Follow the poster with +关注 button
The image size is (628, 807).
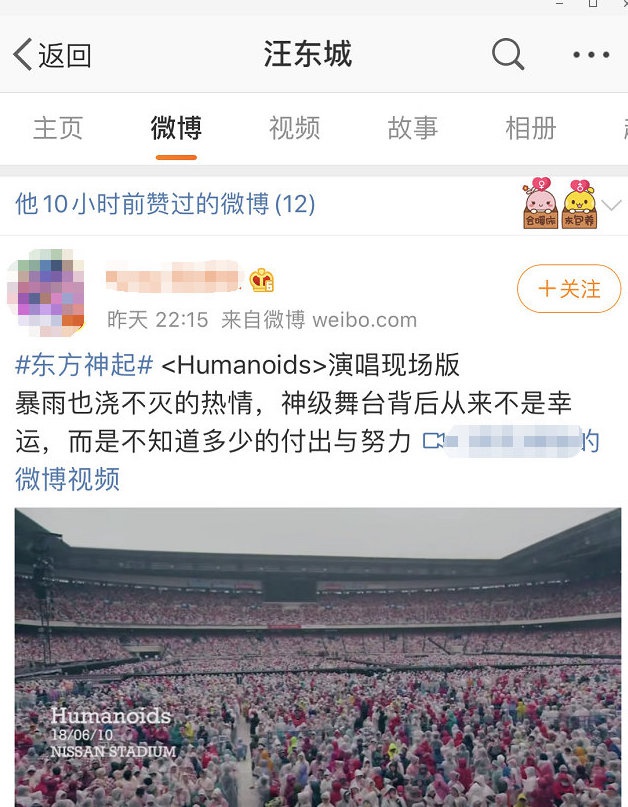pos(569,288)
